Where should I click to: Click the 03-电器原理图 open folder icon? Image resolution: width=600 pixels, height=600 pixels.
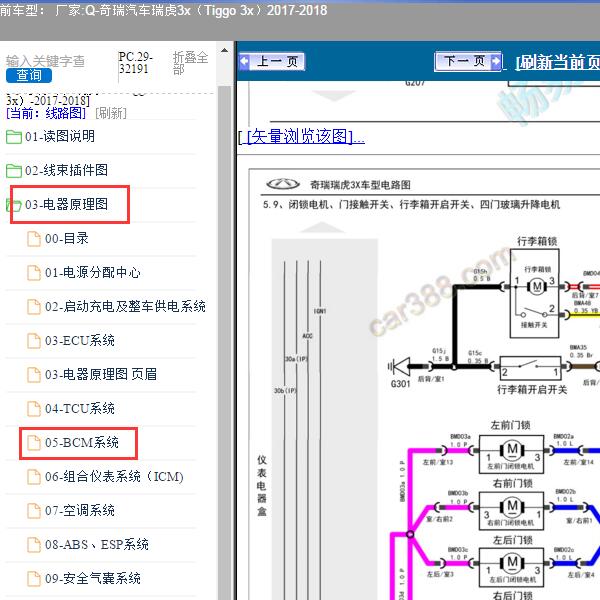pyautogui.click(x=14, y=205)
